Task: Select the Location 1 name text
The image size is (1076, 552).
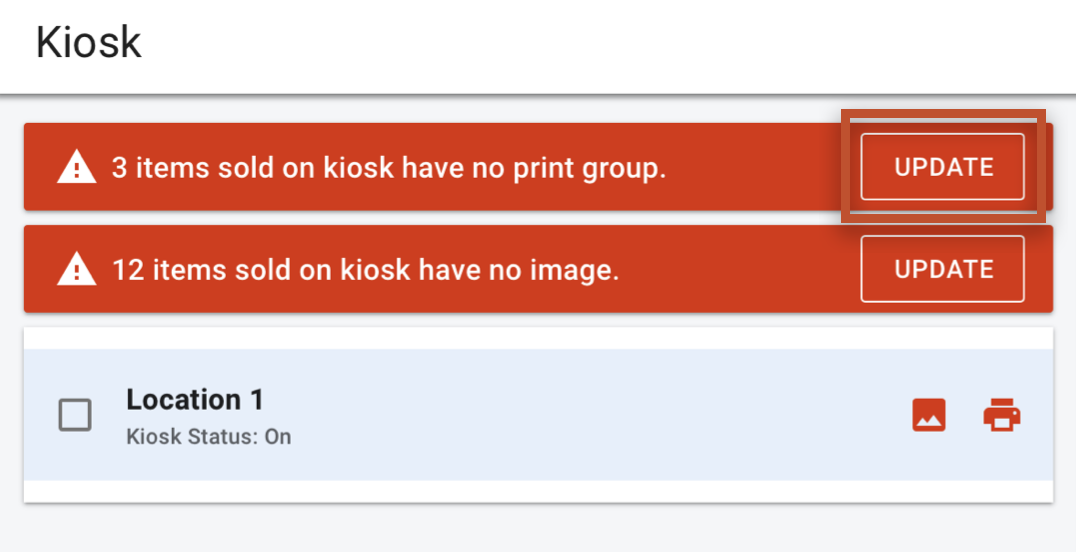Action: click(195, 400)
